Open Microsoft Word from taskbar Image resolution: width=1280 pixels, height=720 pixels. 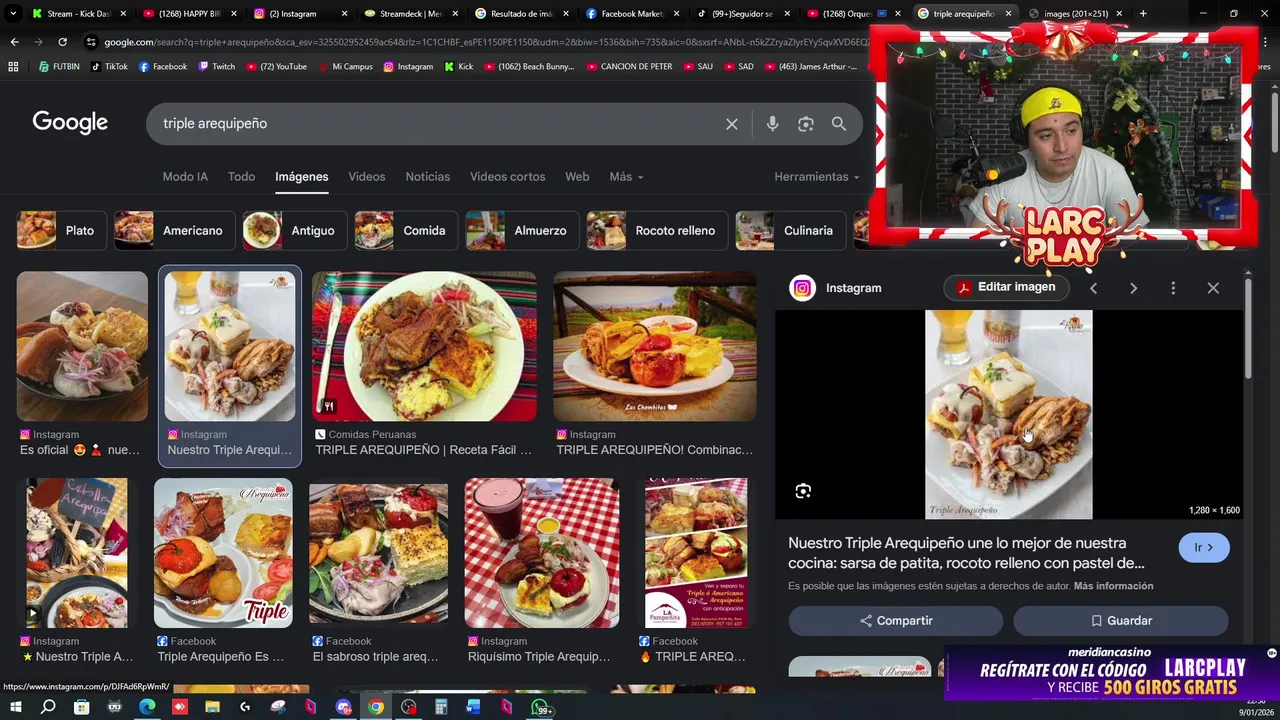pos(473,708)
